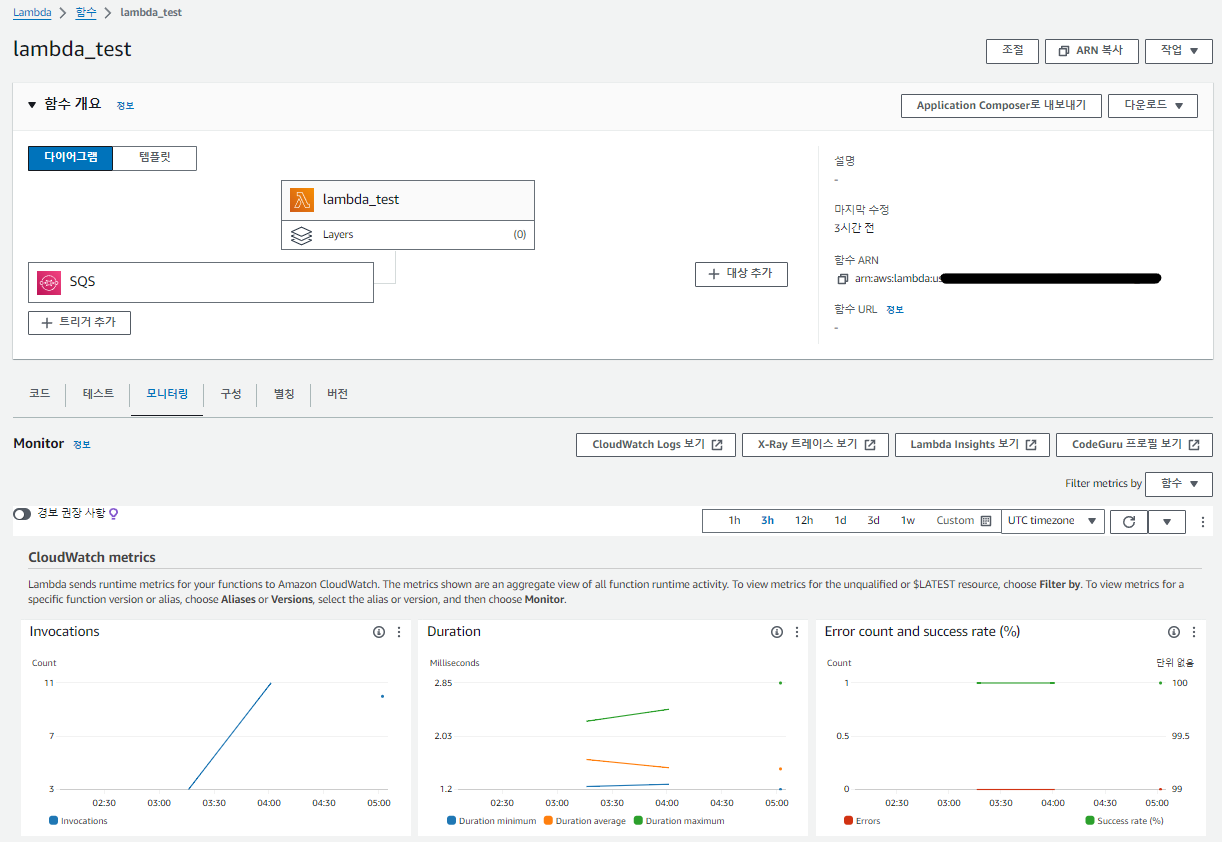Select the 1d time range

[x=841, y=521]
